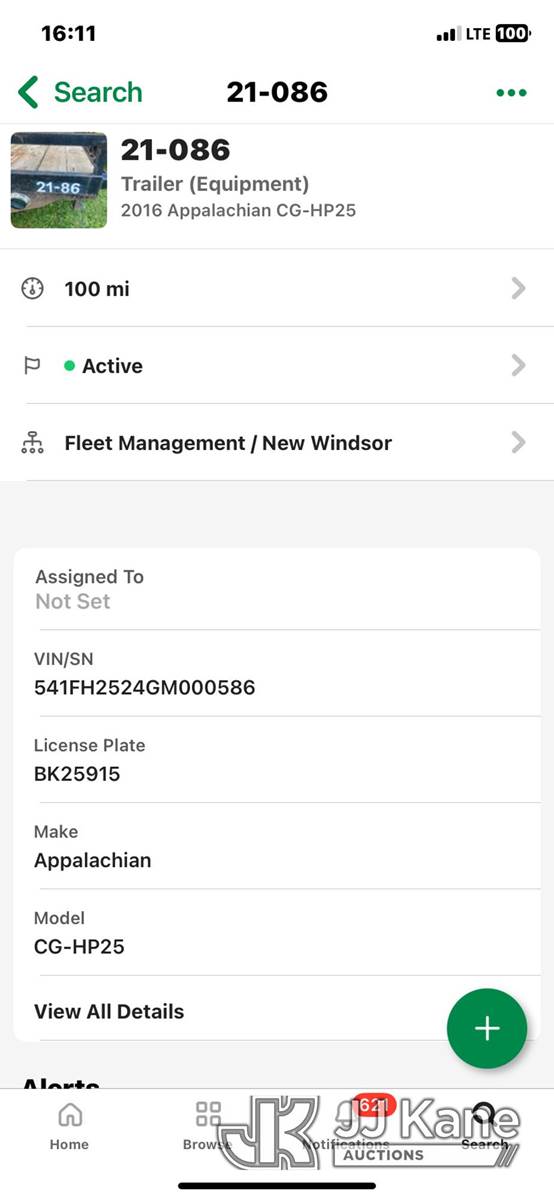
Task: Go back to Search
Action: tap(80, 92)
